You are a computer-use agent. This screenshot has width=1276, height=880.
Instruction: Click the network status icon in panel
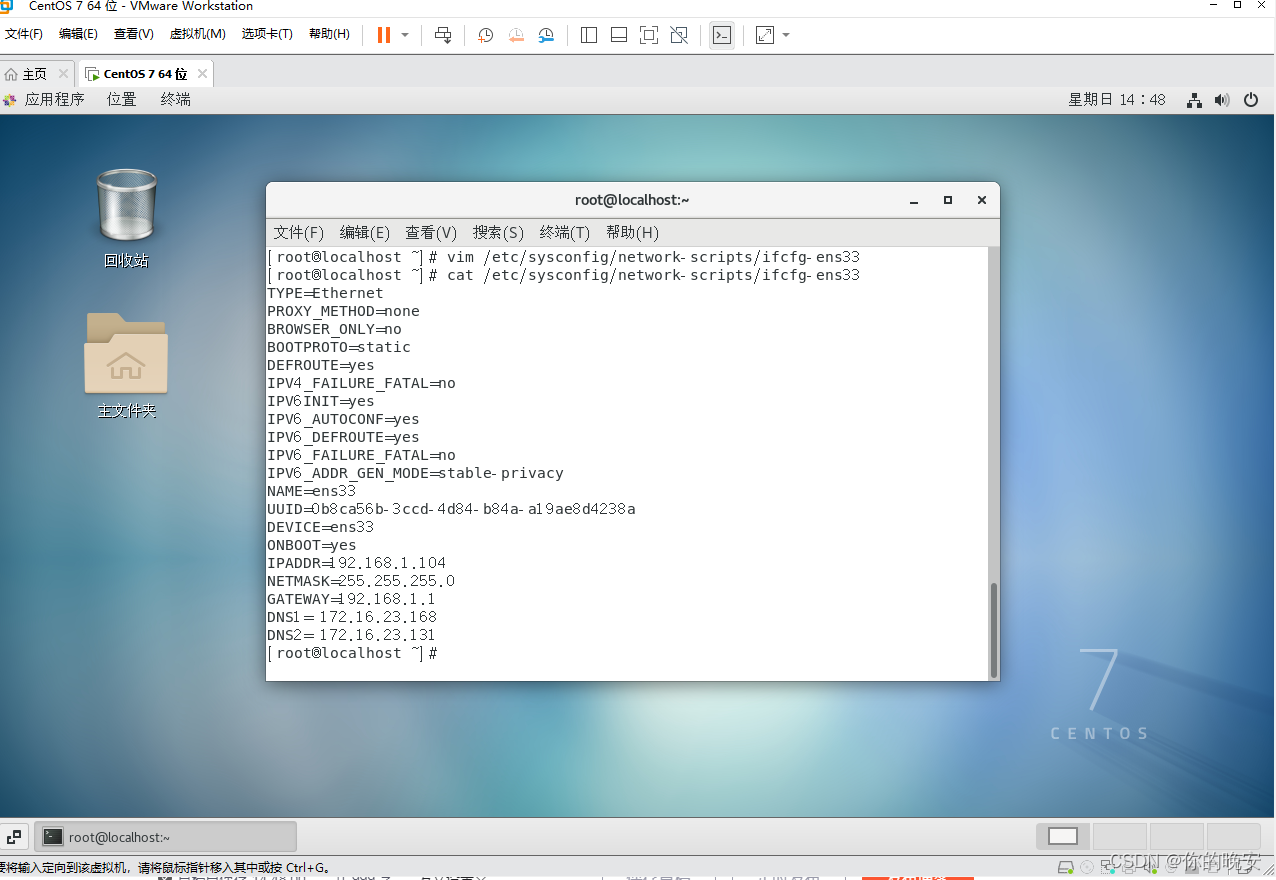pos(1194,100)
